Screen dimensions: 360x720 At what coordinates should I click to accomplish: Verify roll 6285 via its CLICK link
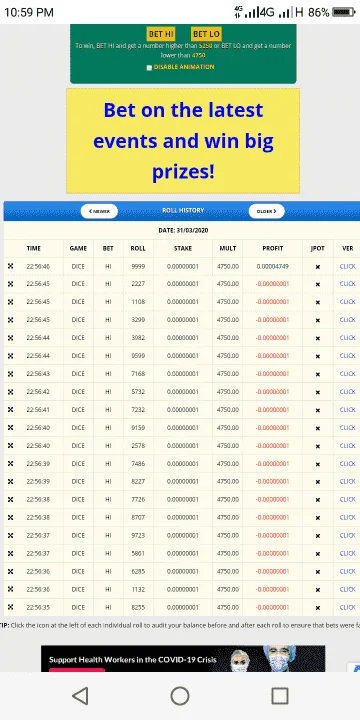[348, 571]
